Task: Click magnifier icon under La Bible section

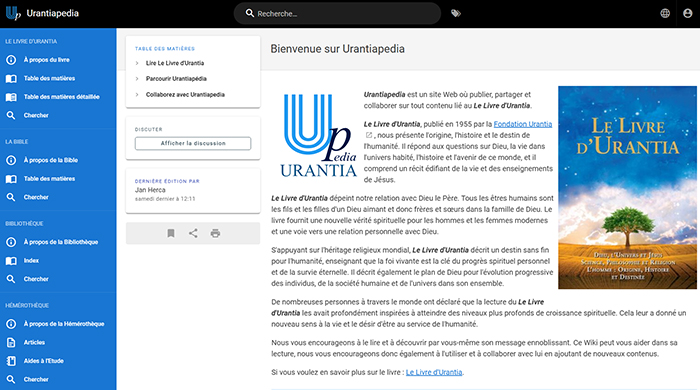Action: point(11,197)
